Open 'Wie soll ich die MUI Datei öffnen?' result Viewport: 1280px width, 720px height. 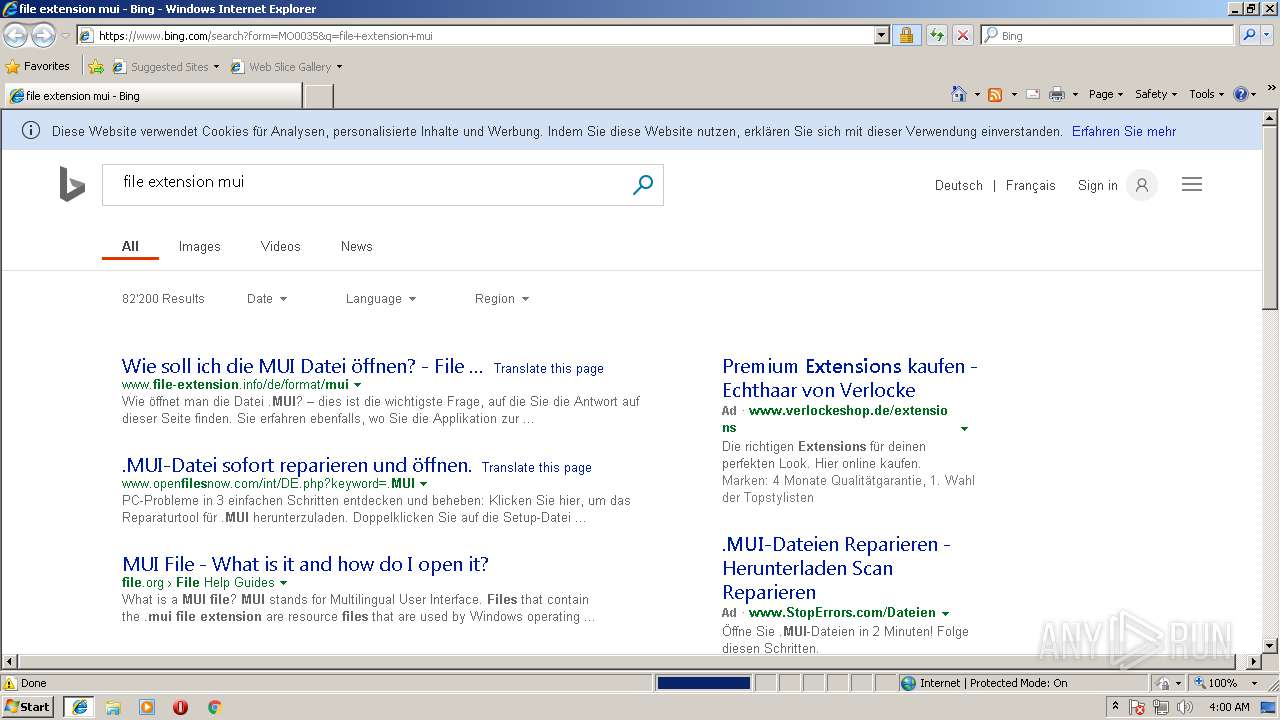coord(302,366)
